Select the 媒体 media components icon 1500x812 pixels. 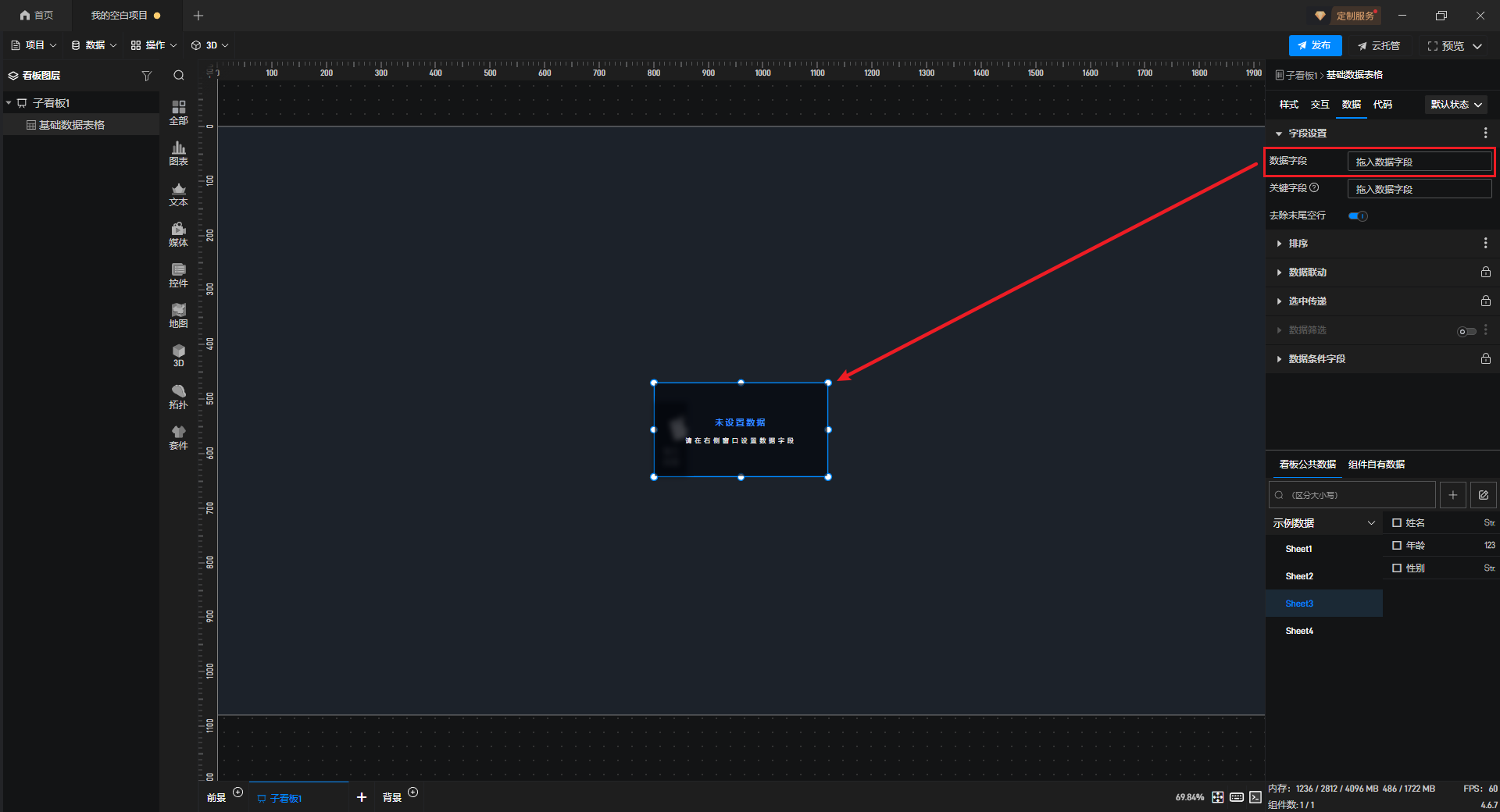tap(178, 233)
